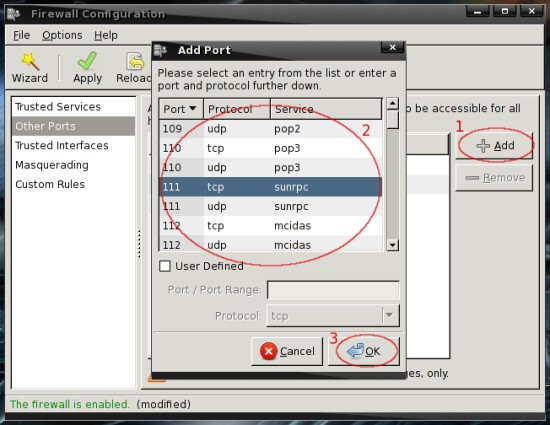Select Trusted Services in sidebar
Image resolution: width=550 pixels, height=425 pixels.
click(58, 107)
